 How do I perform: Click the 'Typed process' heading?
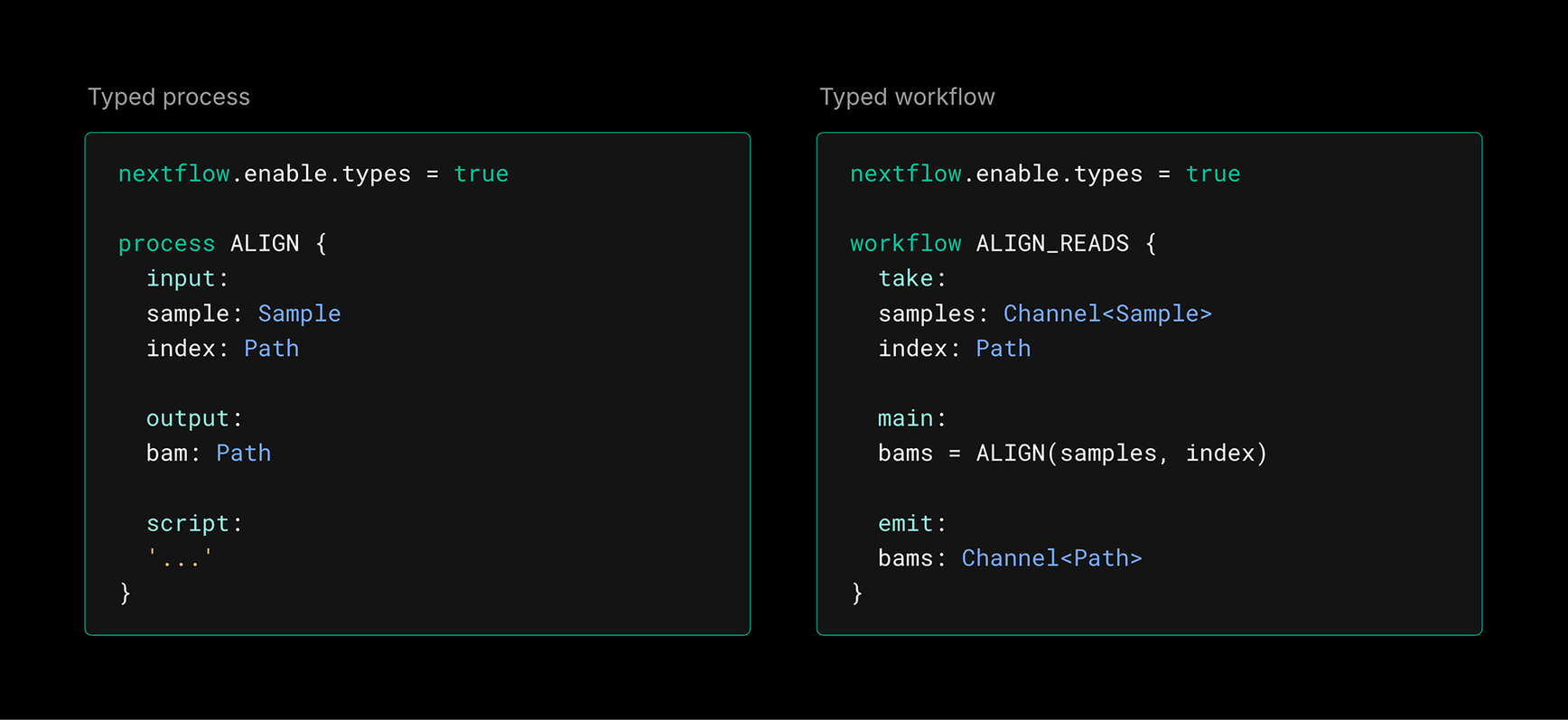[x=169, y=97]
